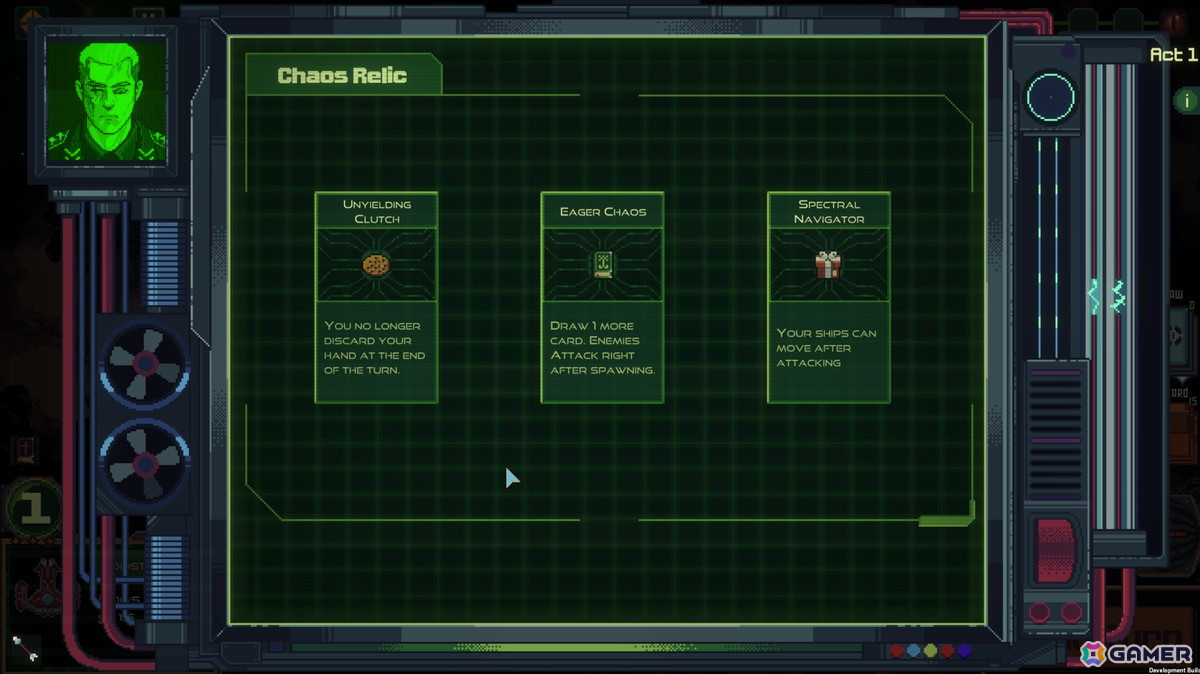Click the circular radar dial on right panel
Image resolution: width=1200 pixels, height=674 pixels.
1050,98
